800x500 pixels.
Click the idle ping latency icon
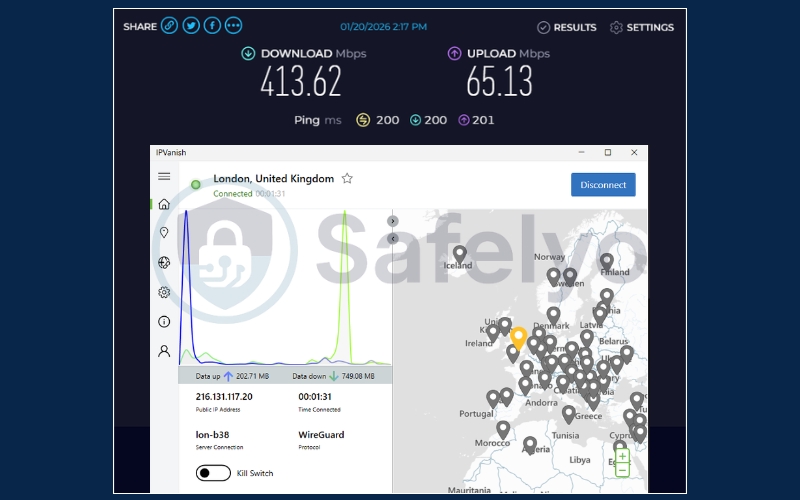point(363,120)
